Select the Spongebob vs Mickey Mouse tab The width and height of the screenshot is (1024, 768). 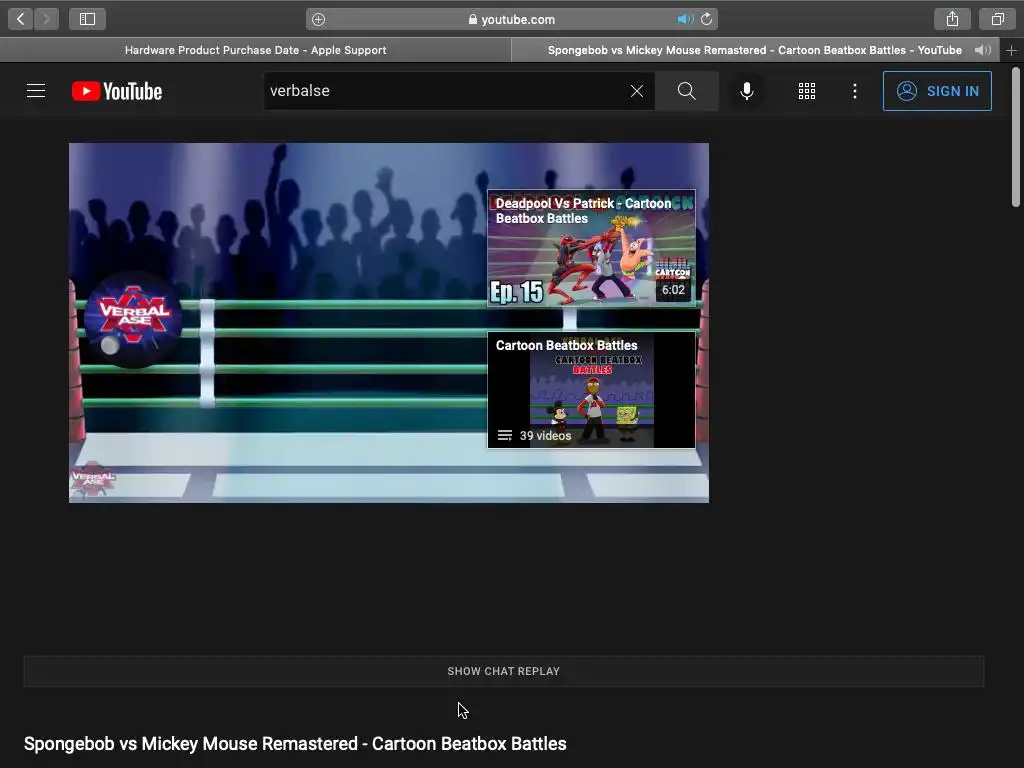pos(754,50)
